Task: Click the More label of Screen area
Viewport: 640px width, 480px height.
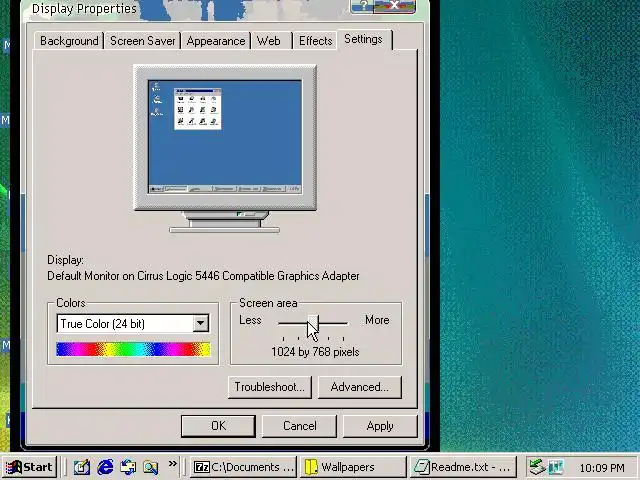Action: click(377, 320)
